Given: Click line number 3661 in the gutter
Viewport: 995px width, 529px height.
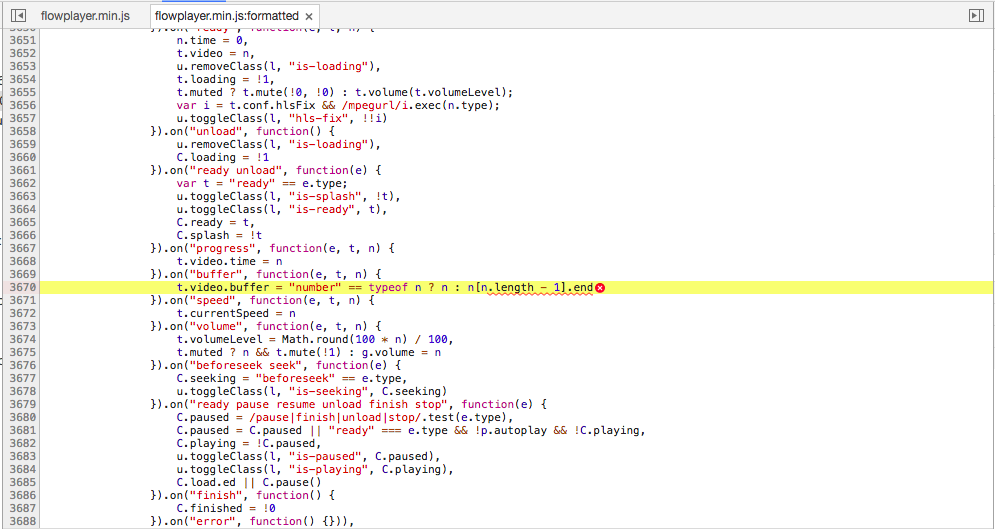Looking at the screenshot, I should (x=23, y=170).
